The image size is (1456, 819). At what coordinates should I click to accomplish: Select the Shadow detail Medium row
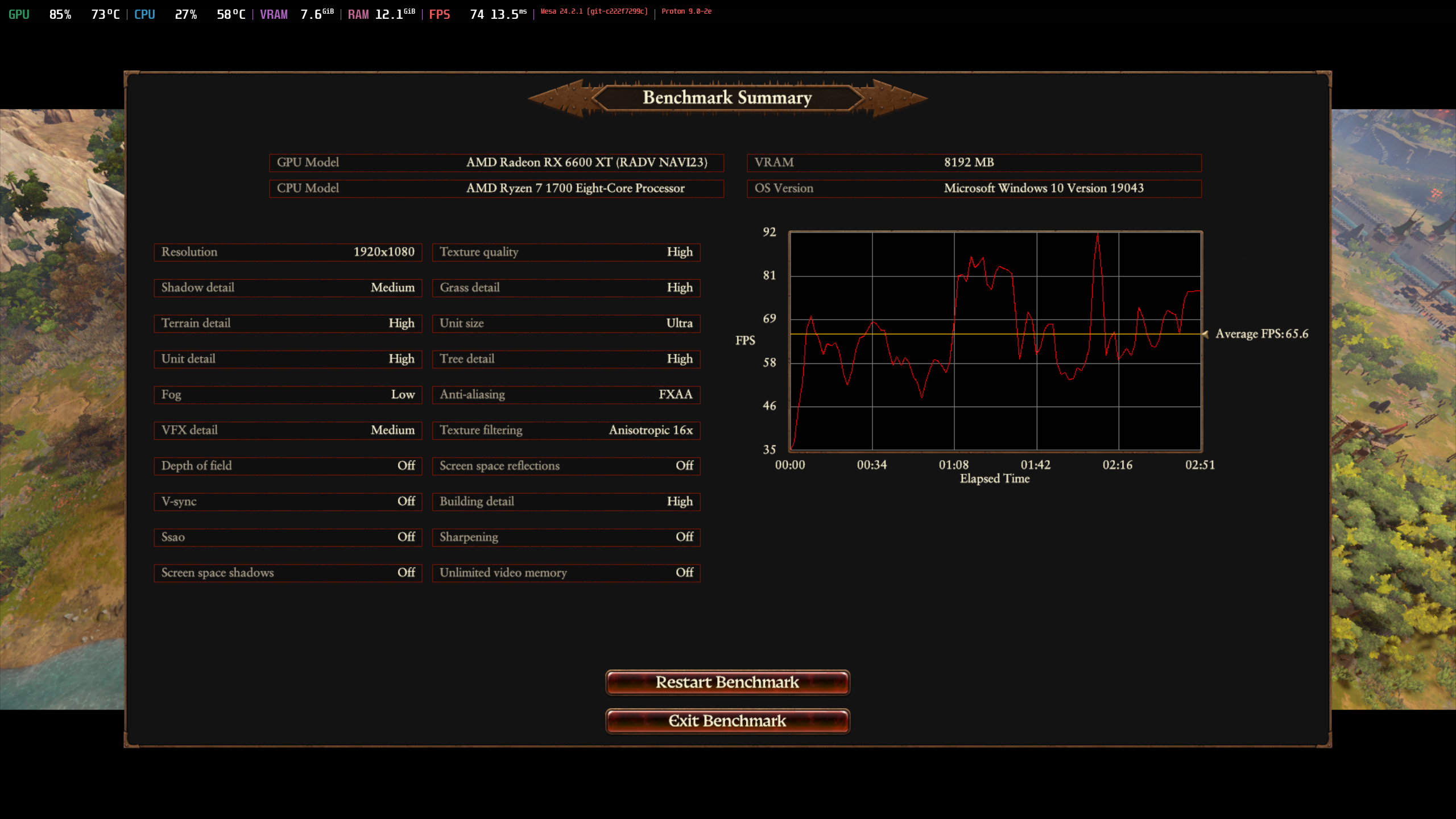click(288, 288)
